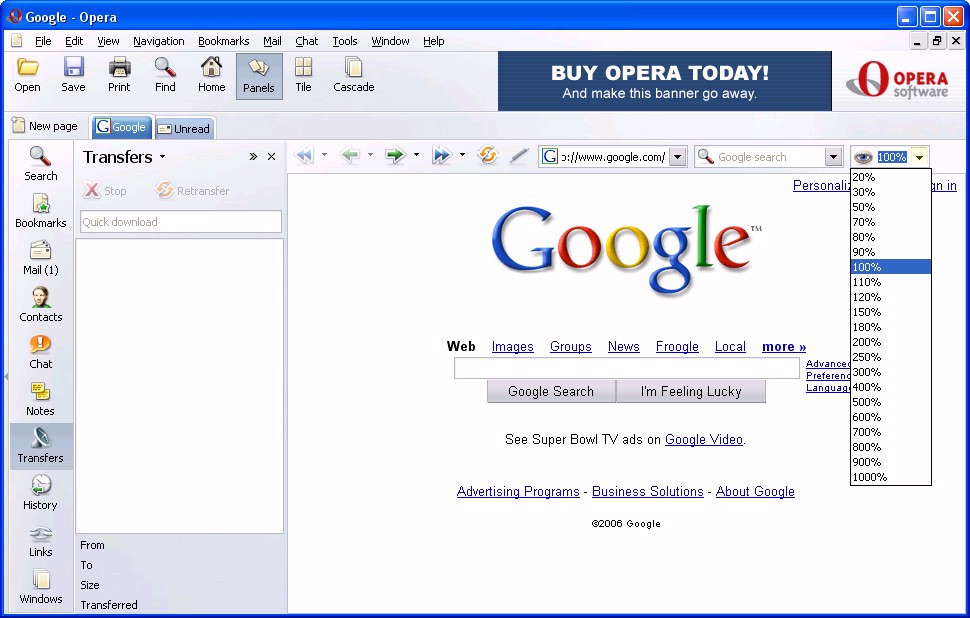Click the Open folder toolbar icon
The image size is (970, 618).
(28, 75)
